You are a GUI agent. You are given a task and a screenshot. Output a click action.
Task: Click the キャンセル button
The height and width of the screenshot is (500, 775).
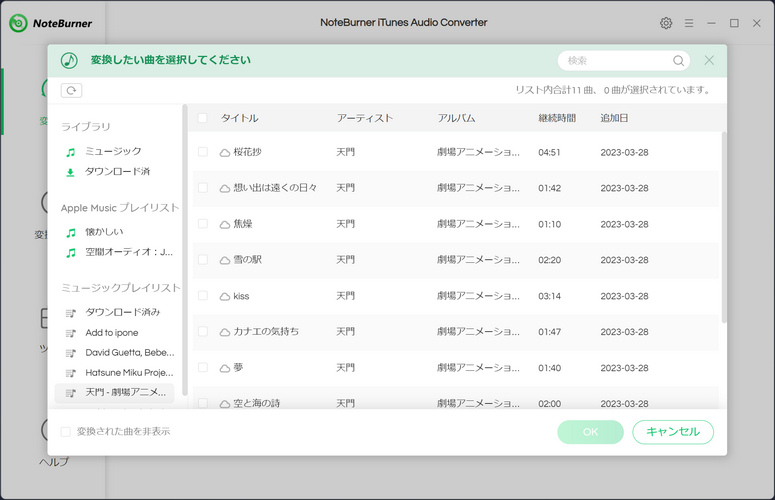click(673, 432)
